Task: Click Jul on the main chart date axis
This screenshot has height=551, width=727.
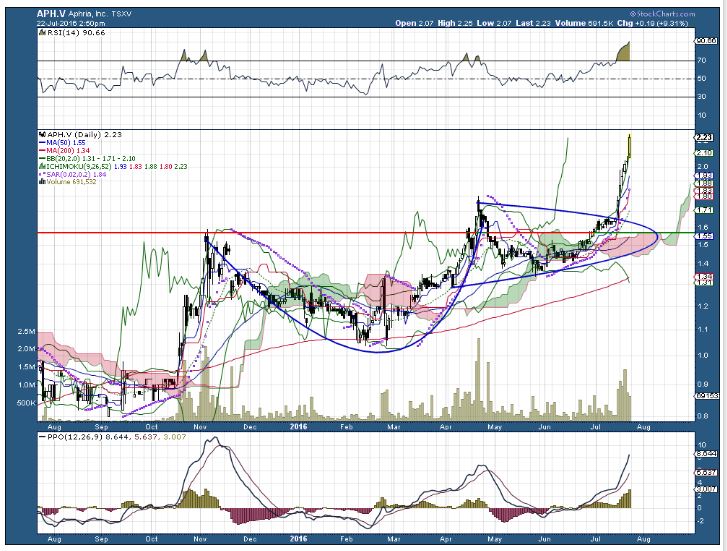Action: click(x=596, y=427)
